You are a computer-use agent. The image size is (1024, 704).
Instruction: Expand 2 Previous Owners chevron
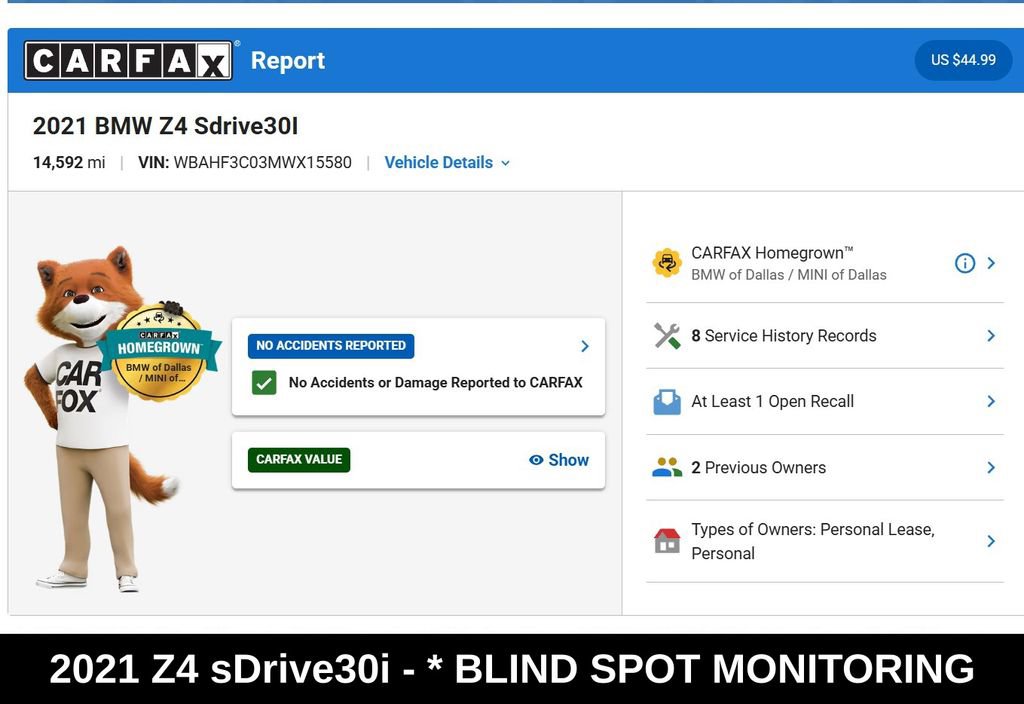(x=991, y=468)
